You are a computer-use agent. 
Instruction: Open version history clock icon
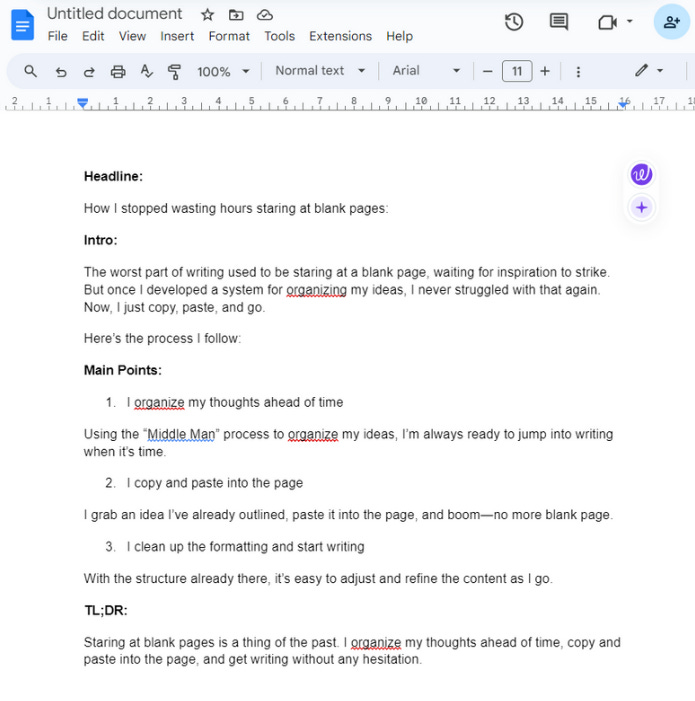[x=514, y=22]
